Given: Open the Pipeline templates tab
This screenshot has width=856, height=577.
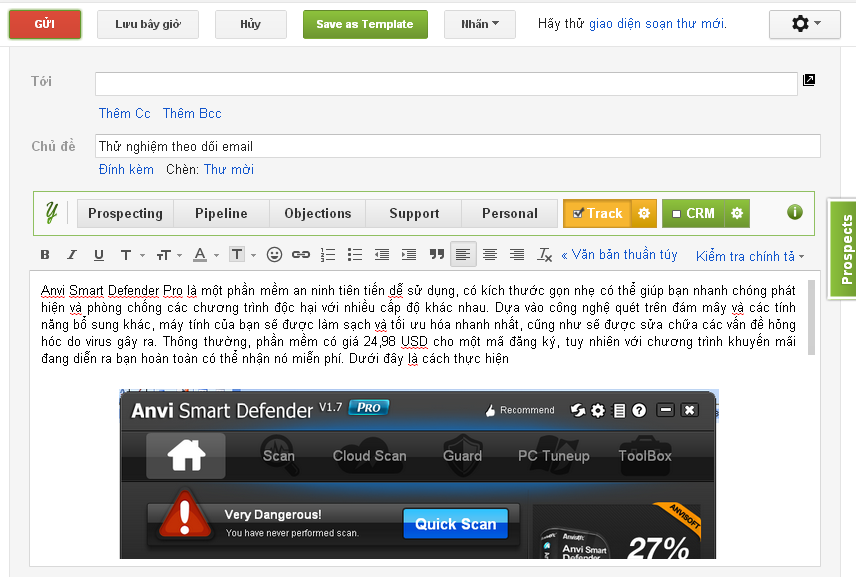Looking at the screenshot, I should tap(221, 213).
